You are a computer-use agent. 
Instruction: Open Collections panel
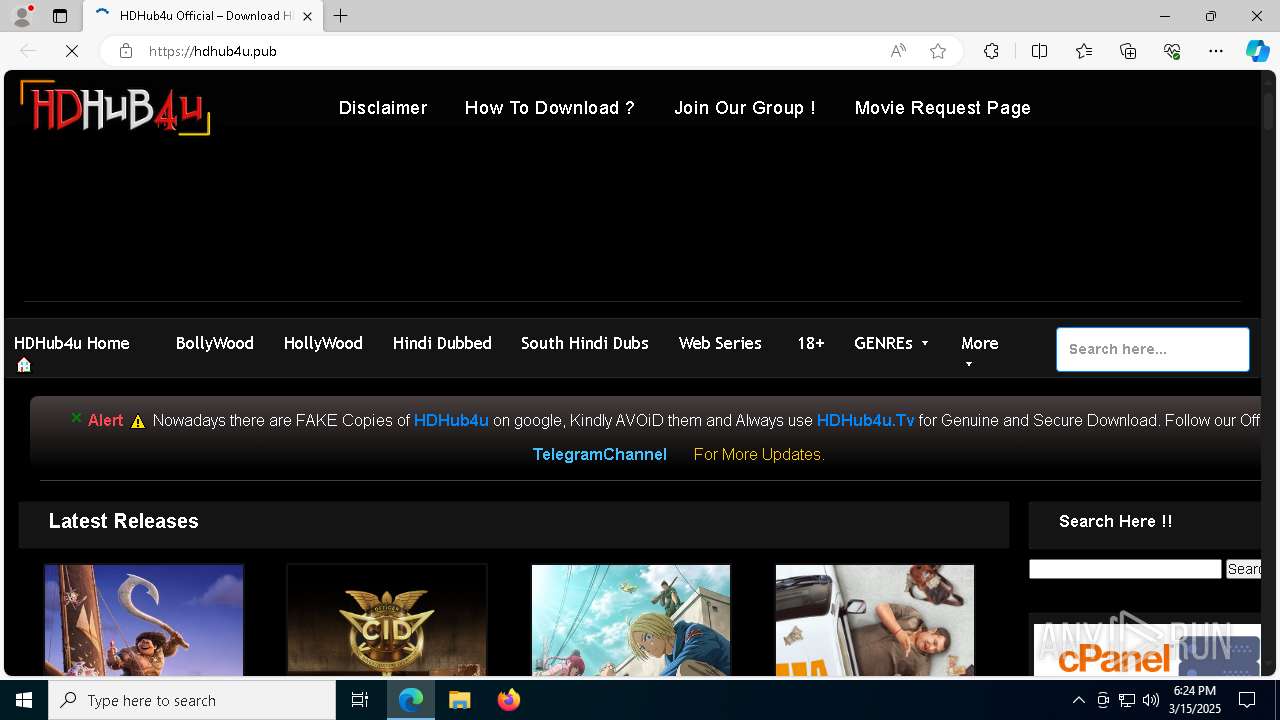[x=1128, y=51]
